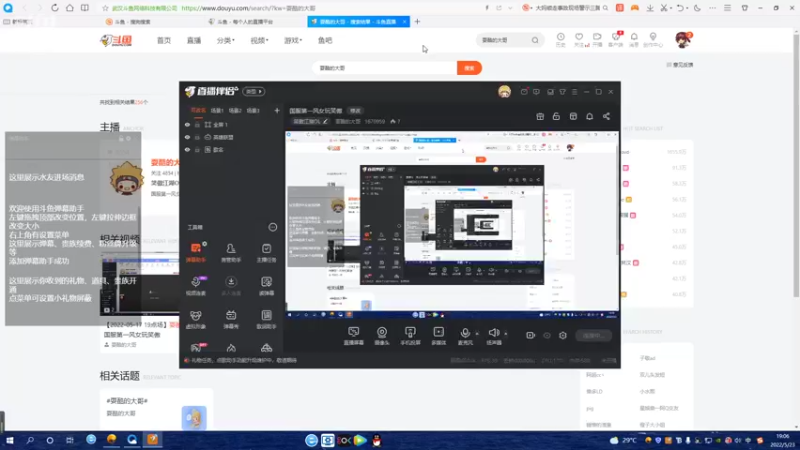
Task: Toggle visibility eye of third source row
Action: click(x=187, y=150)
